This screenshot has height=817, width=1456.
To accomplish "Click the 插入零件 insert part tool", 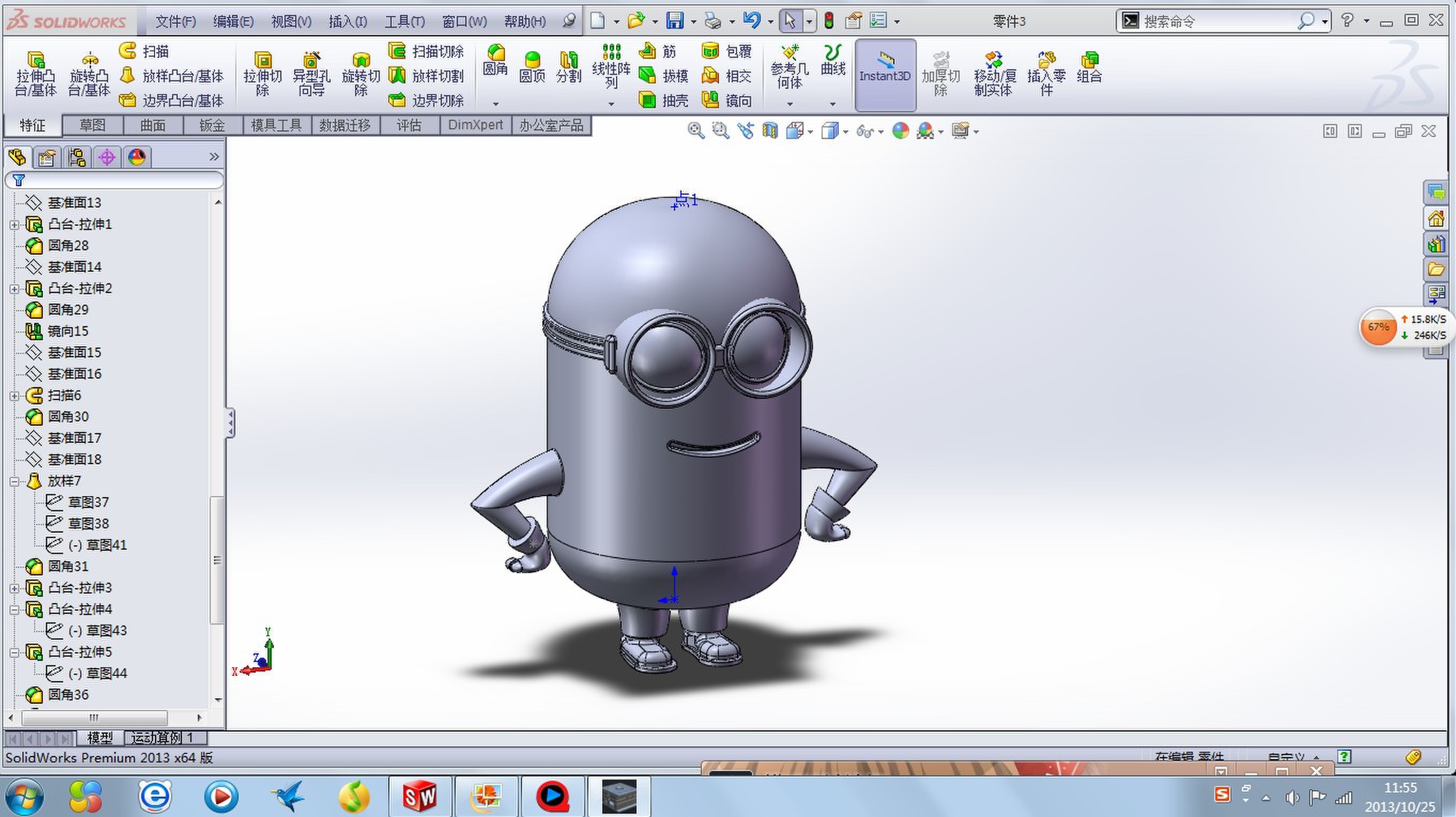I will (1046, 74).
